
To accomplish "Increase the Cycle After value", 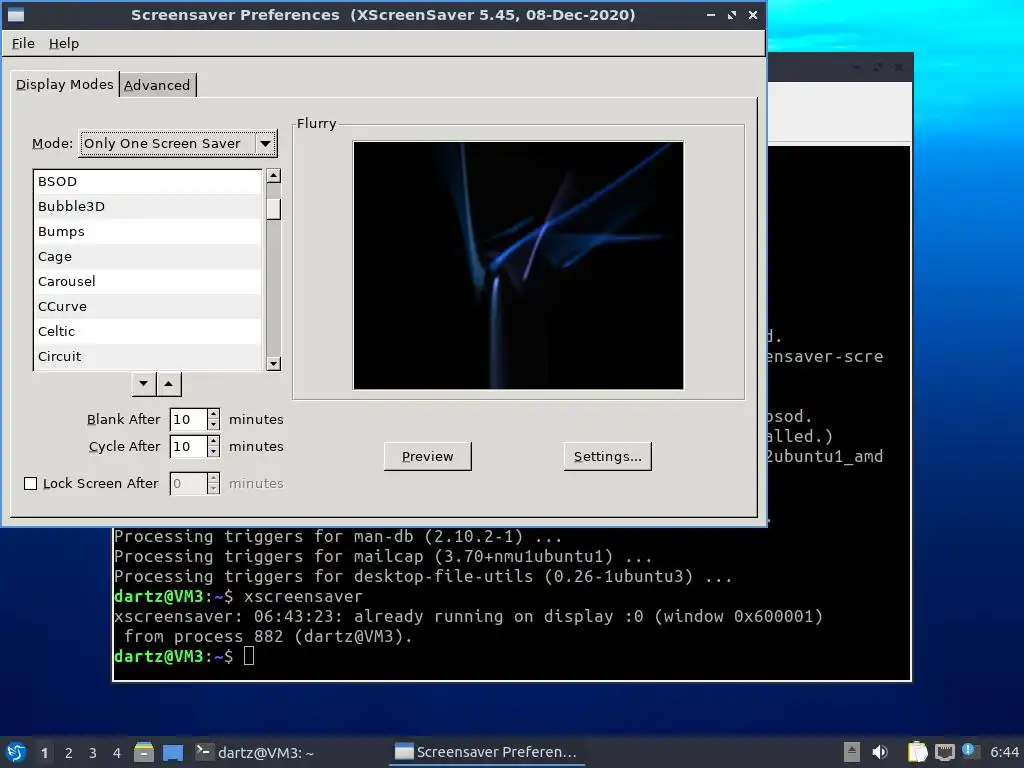I will (214, 441).
